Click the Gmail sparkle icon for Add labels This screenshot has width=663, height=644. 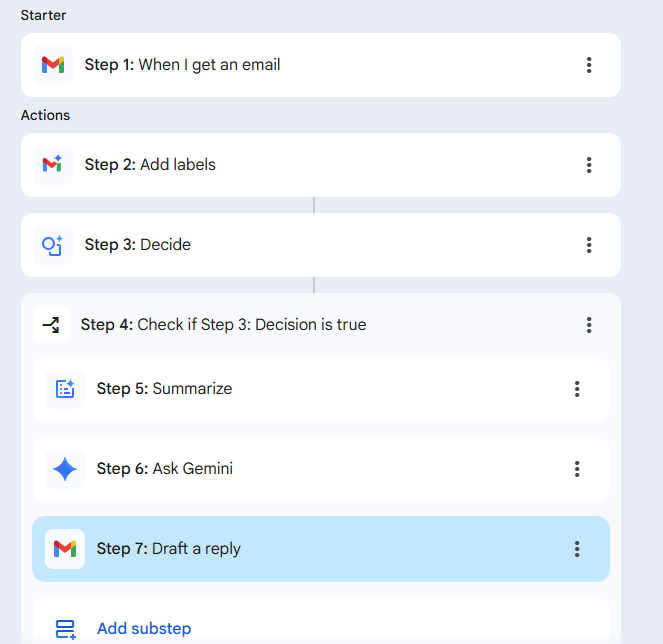pos(53,165)
